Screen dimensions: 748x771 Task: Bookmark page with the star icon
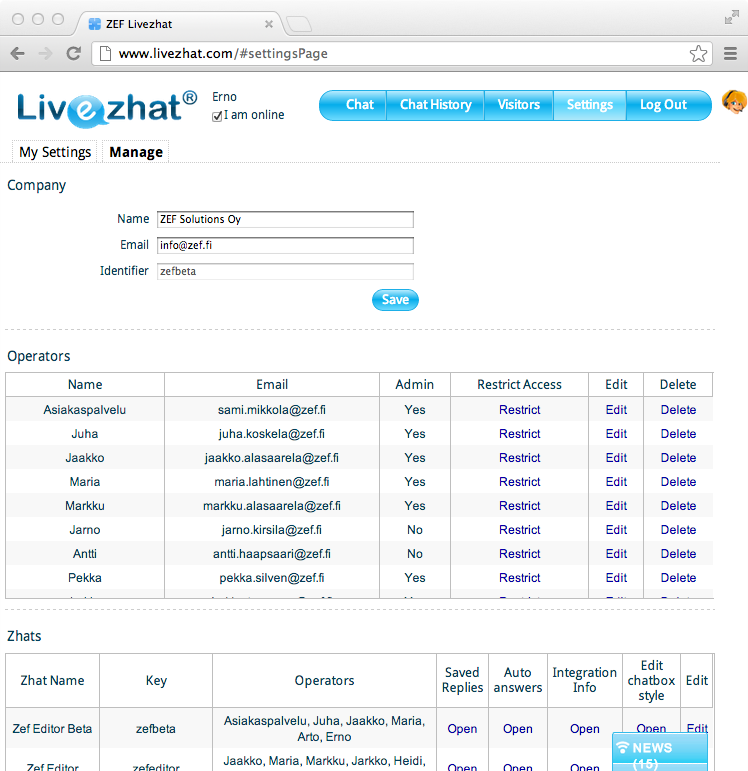pos(698,53)
